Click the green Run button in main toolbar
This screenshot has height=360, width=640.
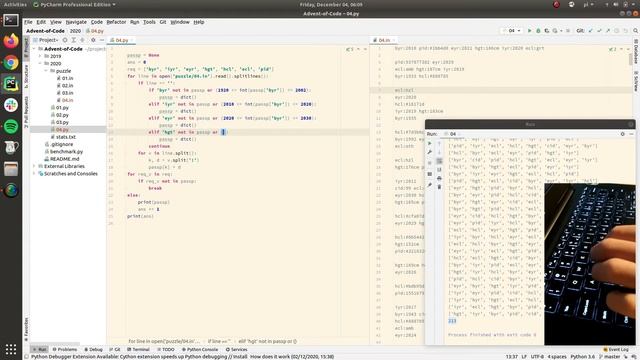tap(529, 31)
